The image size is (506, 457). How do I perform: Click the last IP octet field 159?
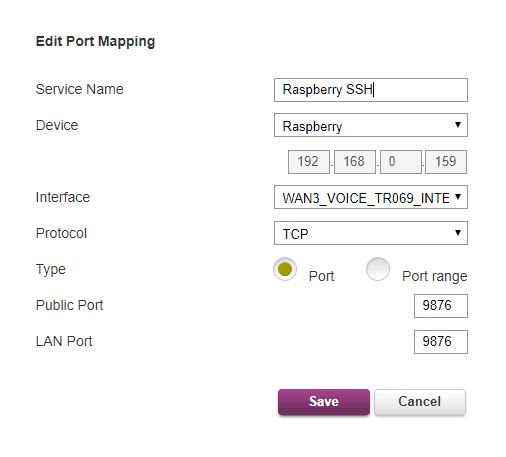point(446,162)
